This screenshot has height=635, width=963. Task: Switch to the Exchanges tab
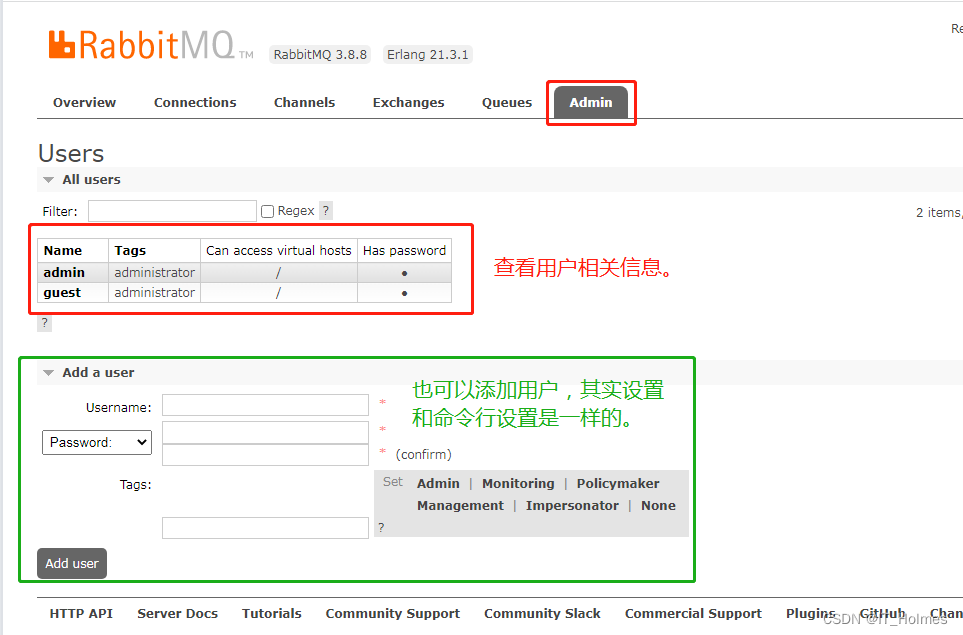point(408,103)
